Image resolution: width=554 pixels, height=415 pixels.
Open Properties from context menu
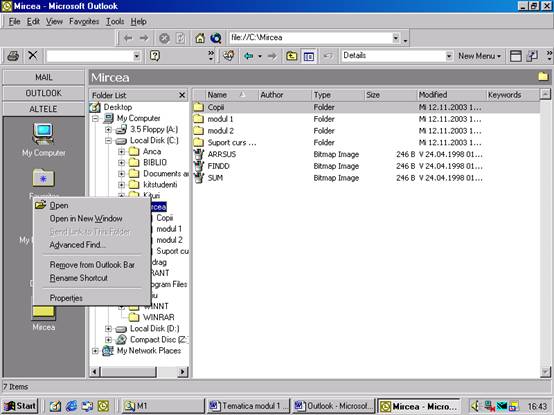[x=92, y=298]
